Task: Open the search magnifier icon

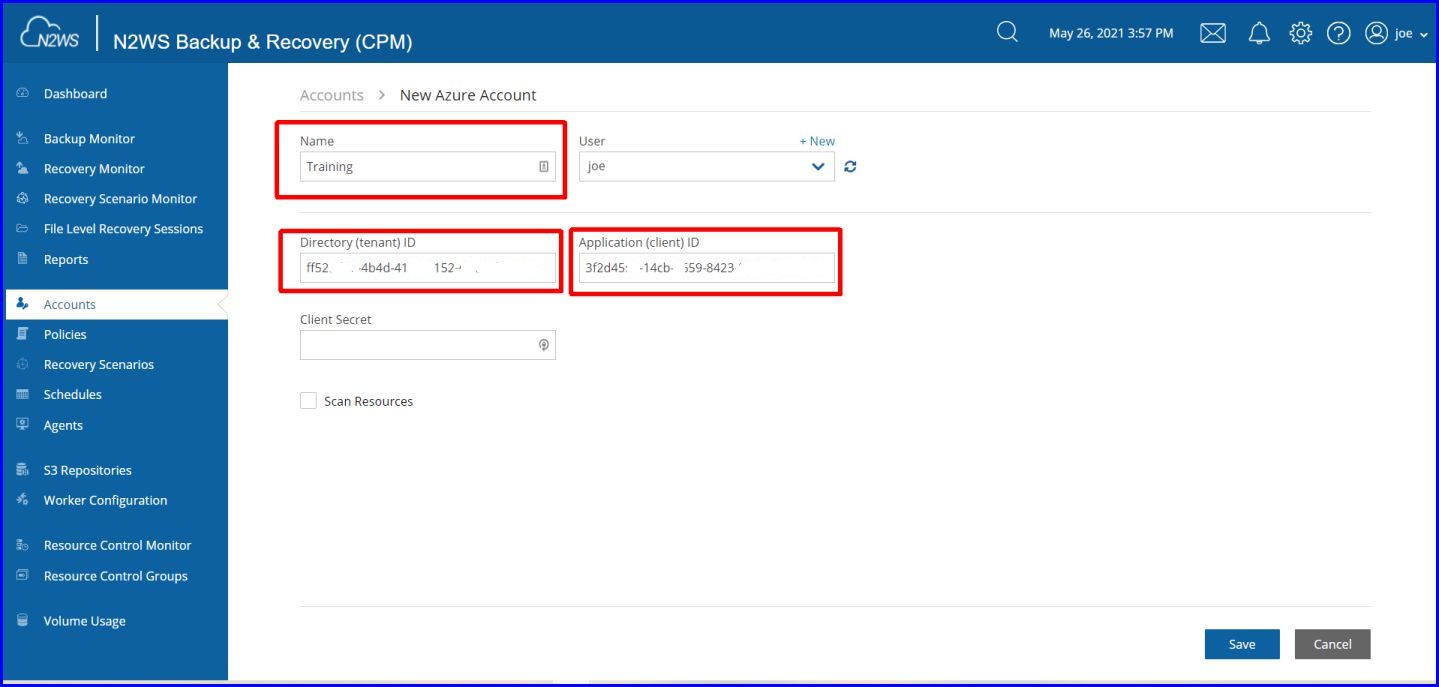Action: point(1007,33)
